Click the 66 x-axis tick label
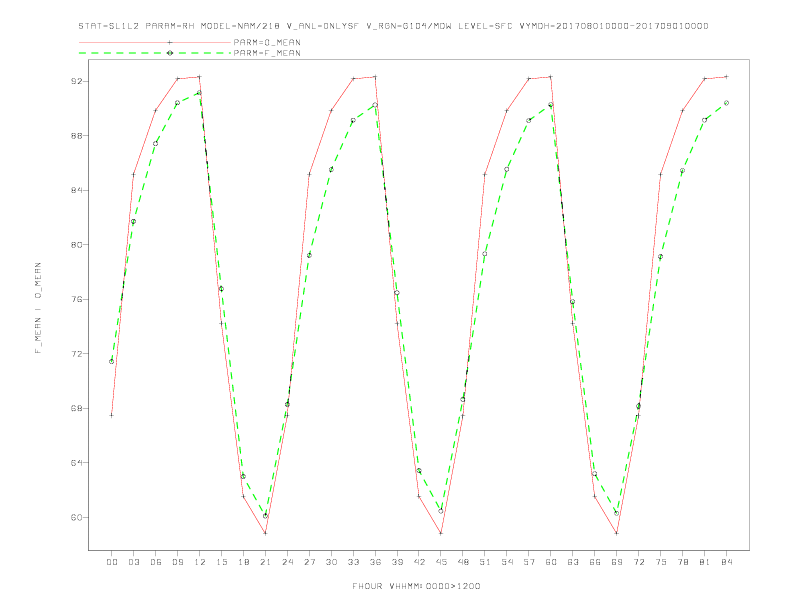Screen dimensions: 792x612 point(595,562)
